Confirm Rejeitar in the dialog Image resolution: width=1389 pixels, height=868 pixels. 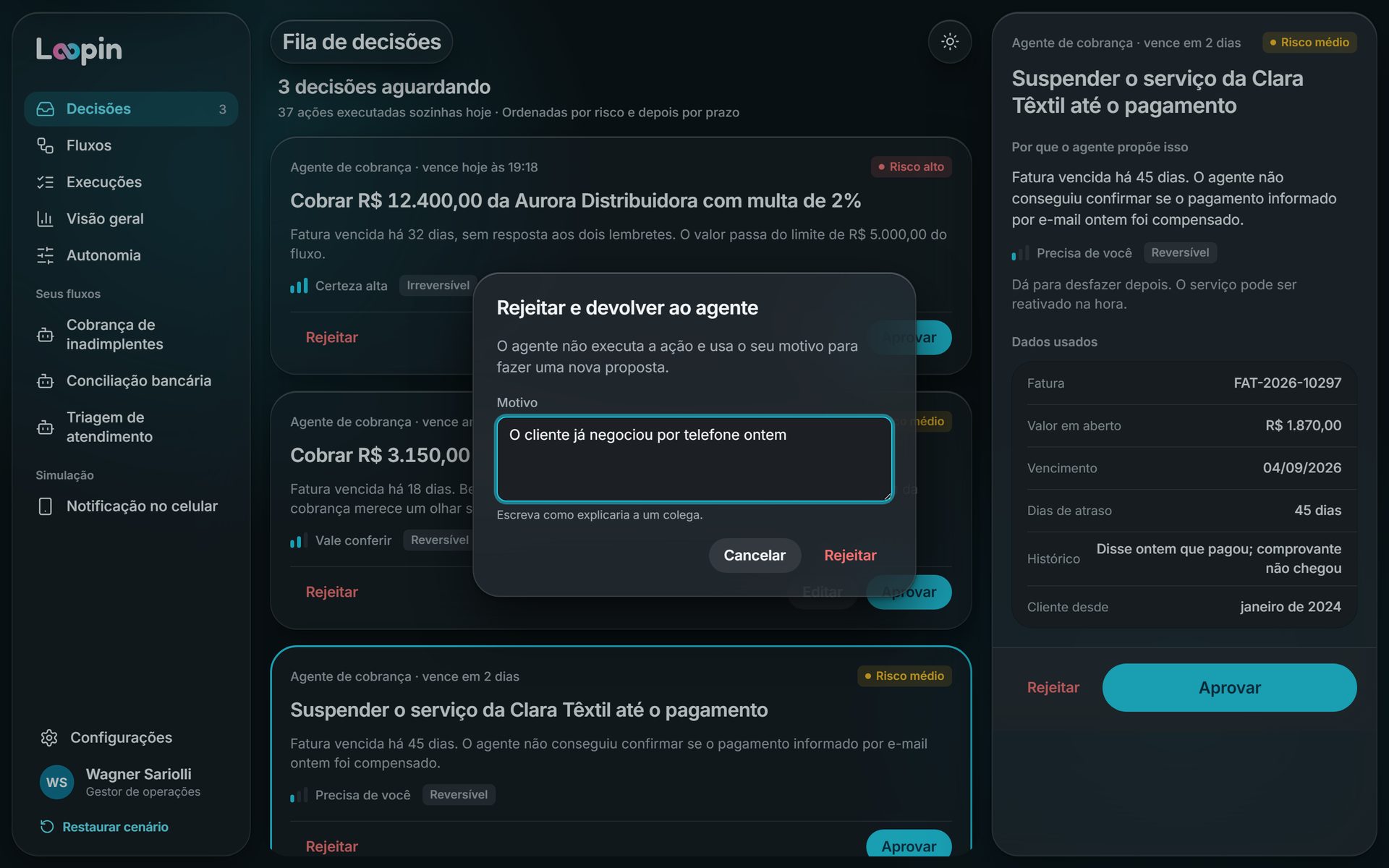point(850,556)
